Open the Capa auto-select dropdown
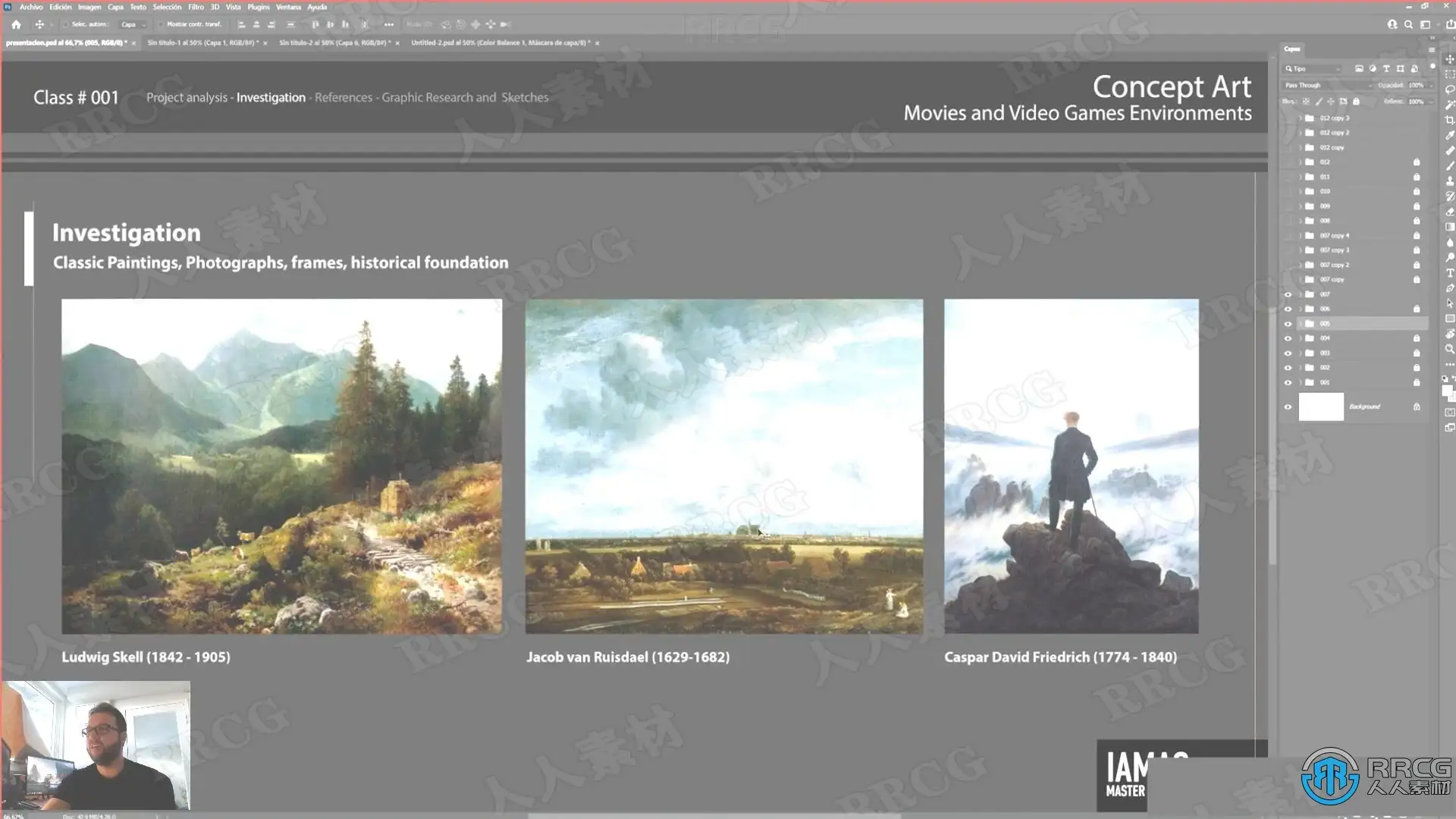1456x819 pixels. 133,24
